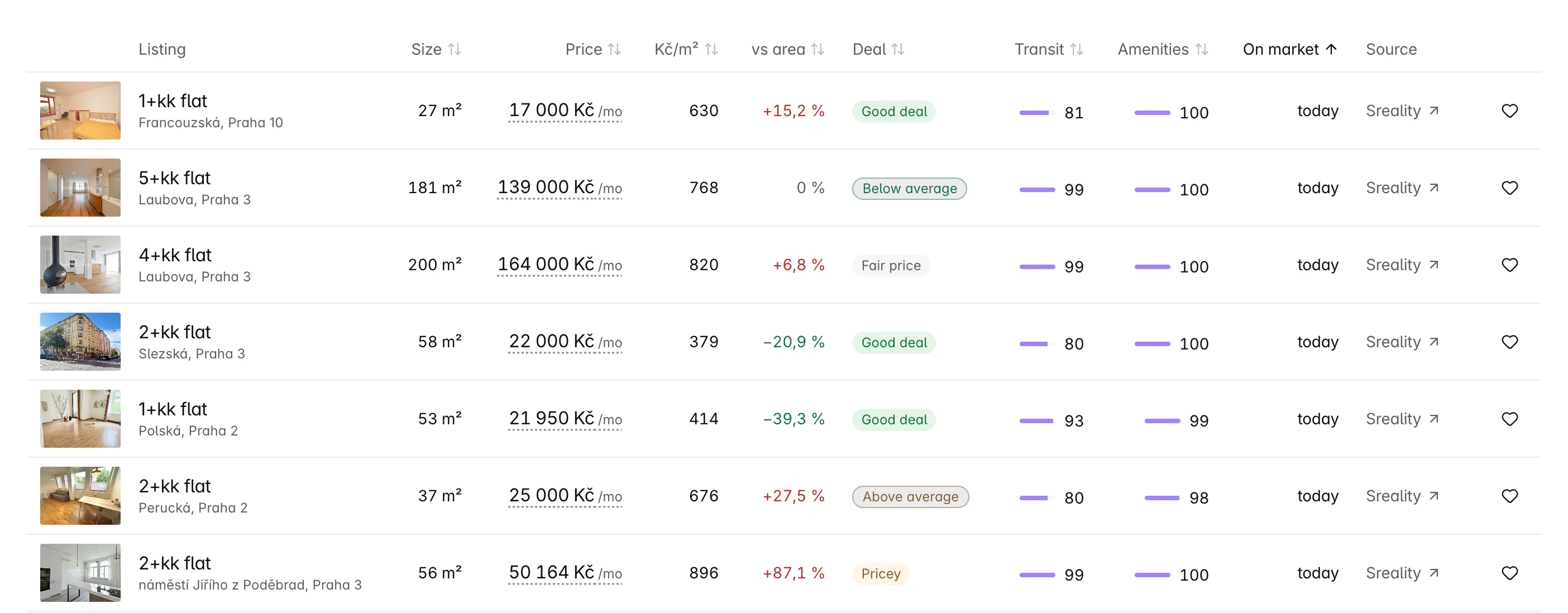Click the 50 164 Kč price
Screen dimensions: 1568x613
click(565, 573)
